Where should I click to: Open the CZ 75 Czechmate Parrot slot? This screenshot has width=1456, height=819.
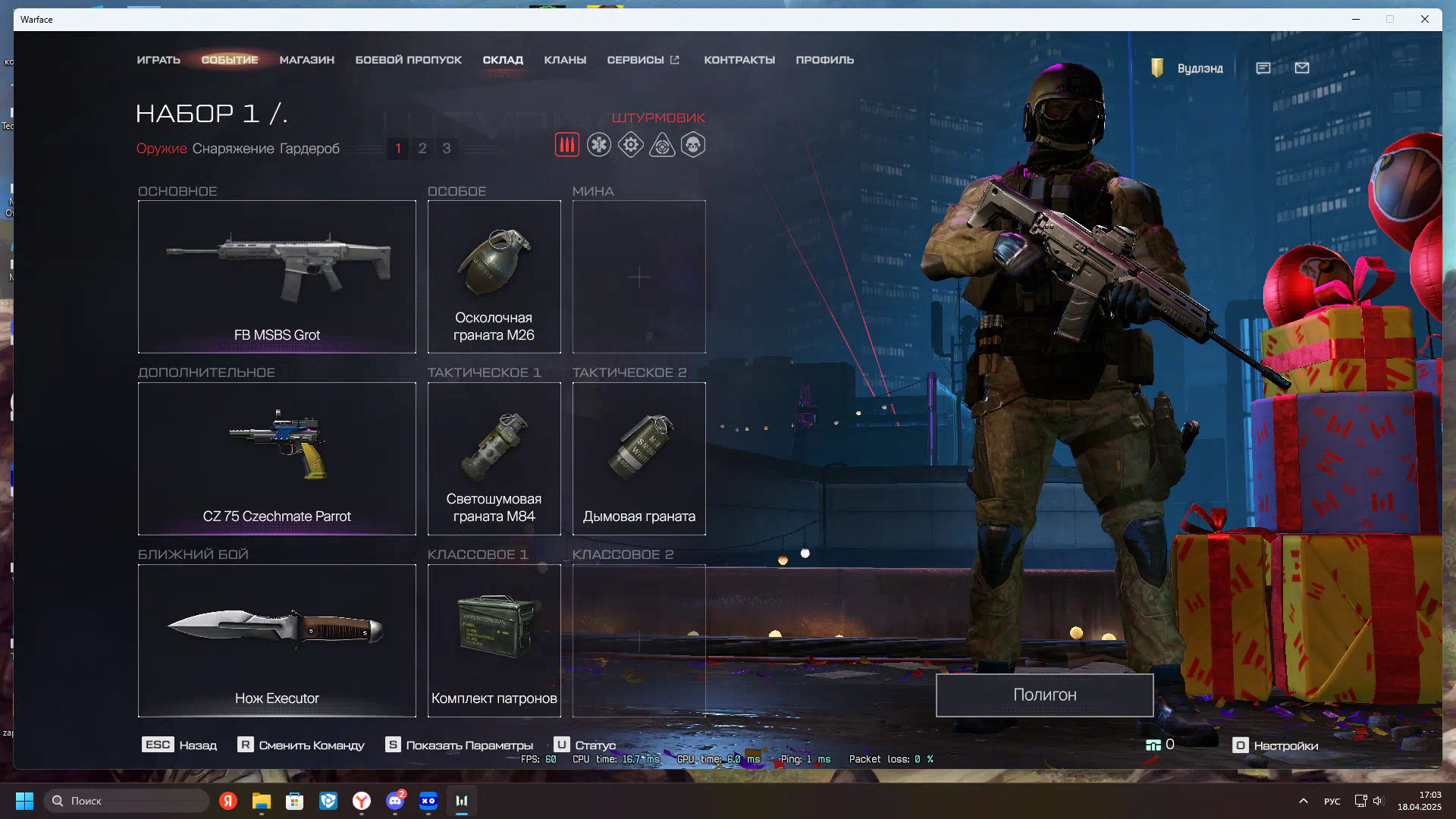click(x=277, y=459)
